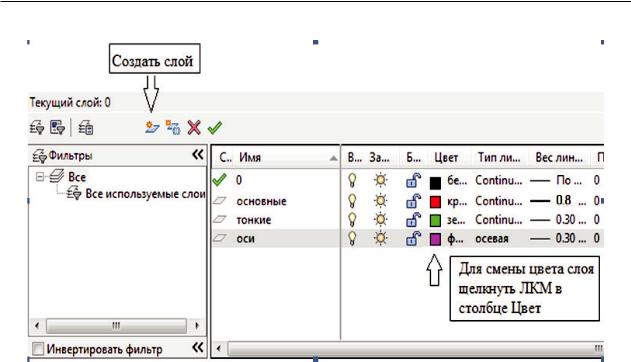Turn off layer 0 lightbulb

(x=352, y=180)
